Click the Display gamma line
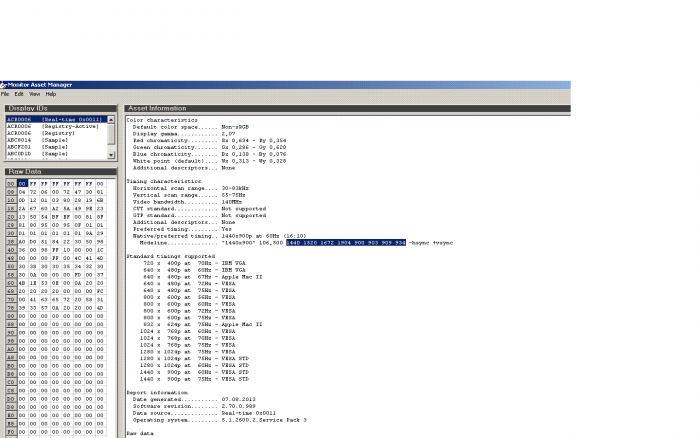Image resolution: width=700 pixels, height=438 pixels. (184, 134)
